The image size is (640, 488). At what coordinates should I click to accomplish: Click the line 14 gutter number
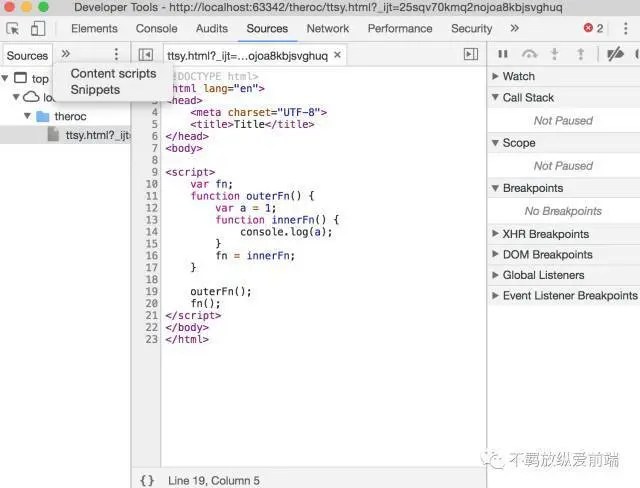coord(151,232)
